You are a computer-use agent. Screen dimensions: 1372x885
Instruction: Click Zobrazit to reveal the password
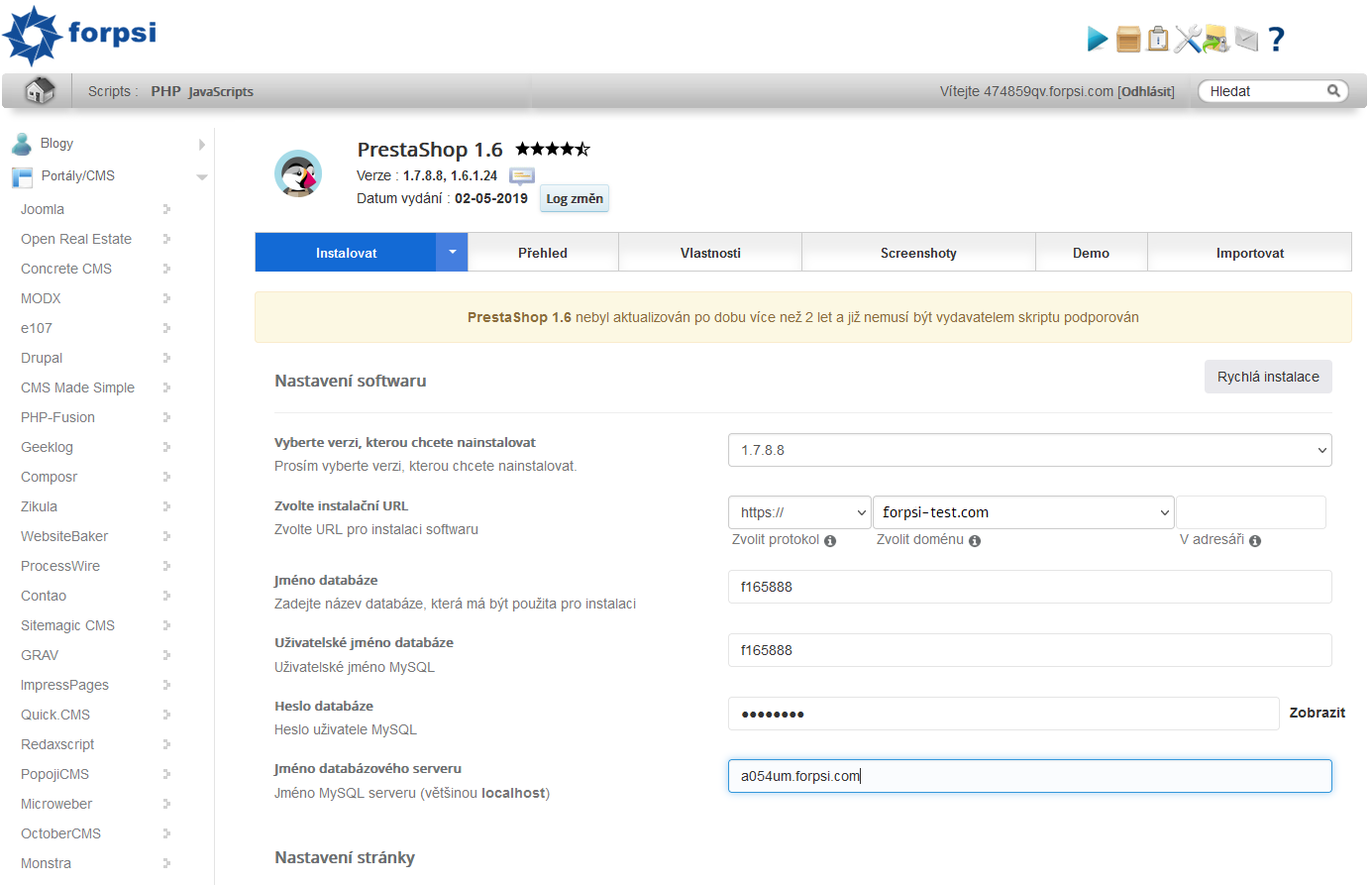(1317, 713)
